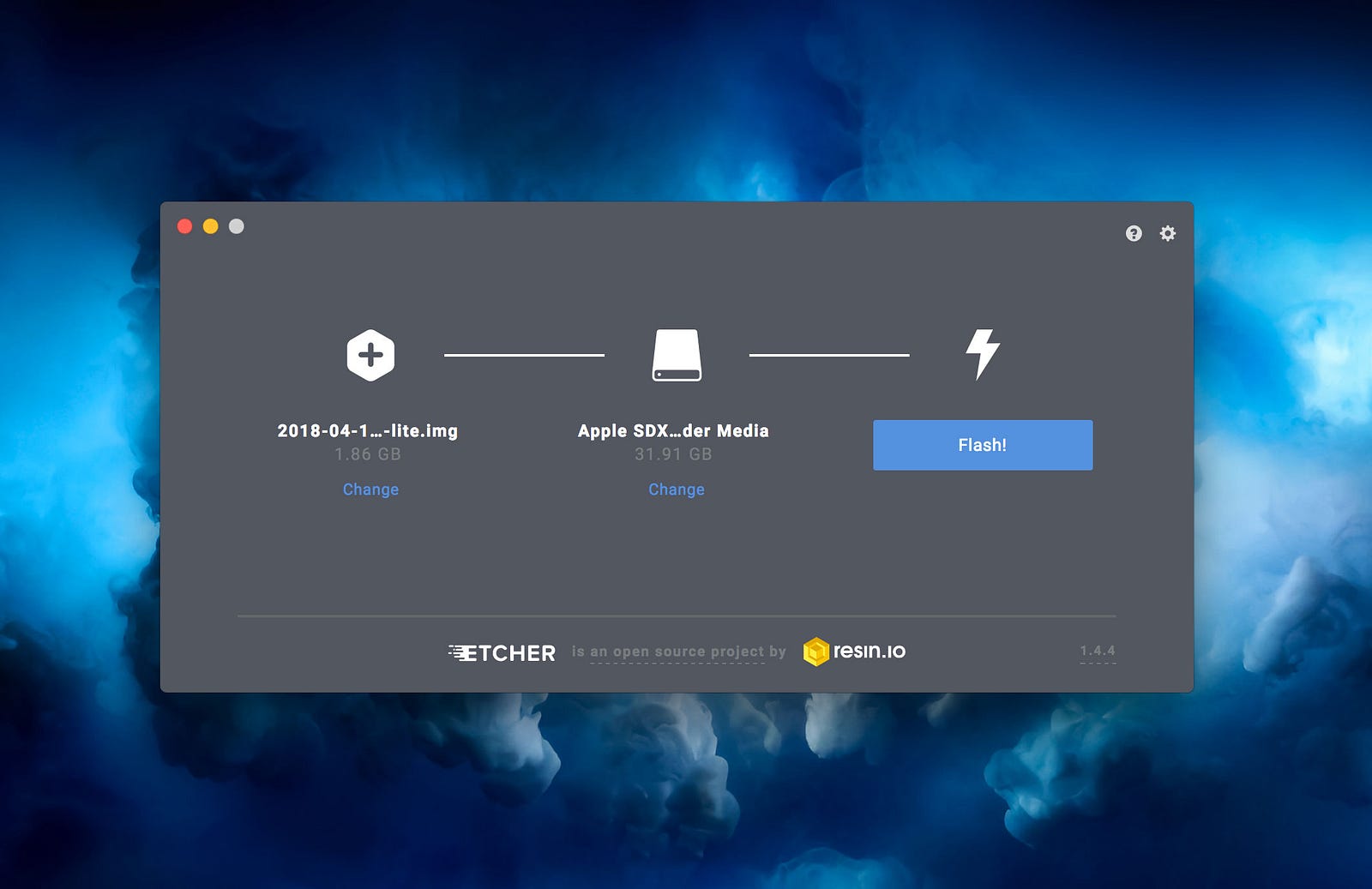1372x889 pixels.
Task: Open the 'is an open source project by' link
Action: click(678, 652)
